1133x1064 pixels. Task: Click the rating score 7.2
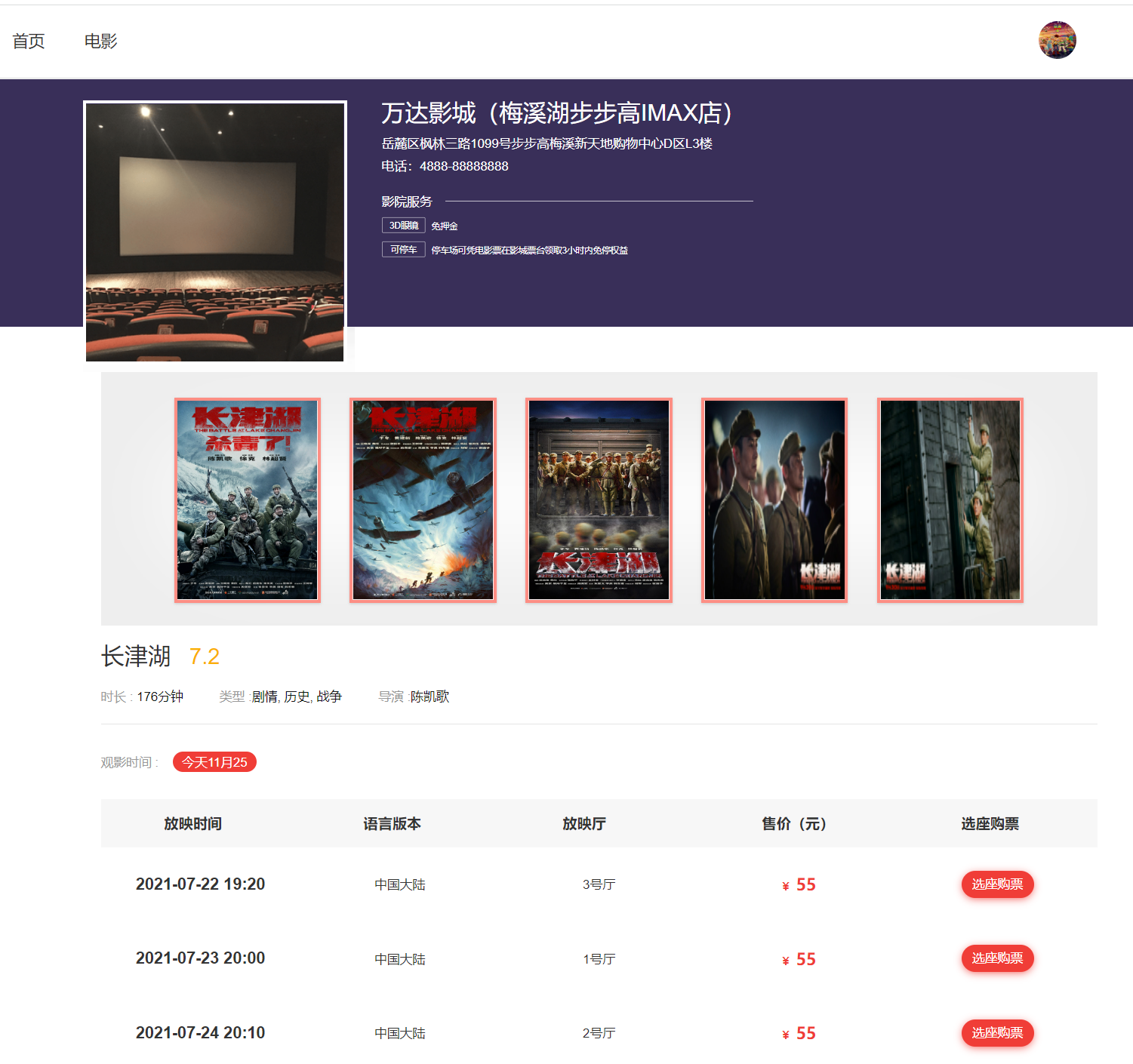(204, 657)
